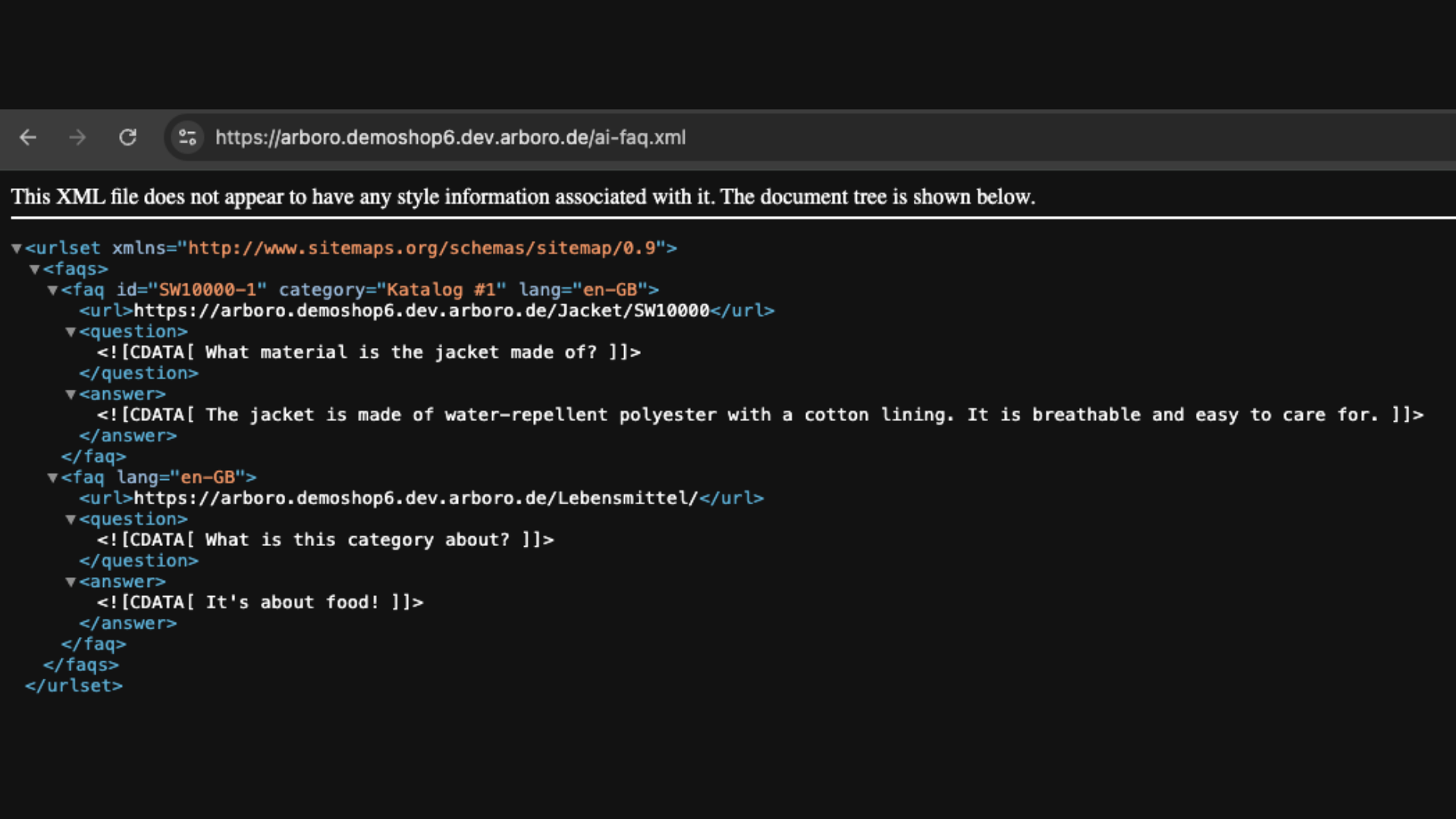
Task: Collapse the faqs element triangle
Action: click(35, 269)
